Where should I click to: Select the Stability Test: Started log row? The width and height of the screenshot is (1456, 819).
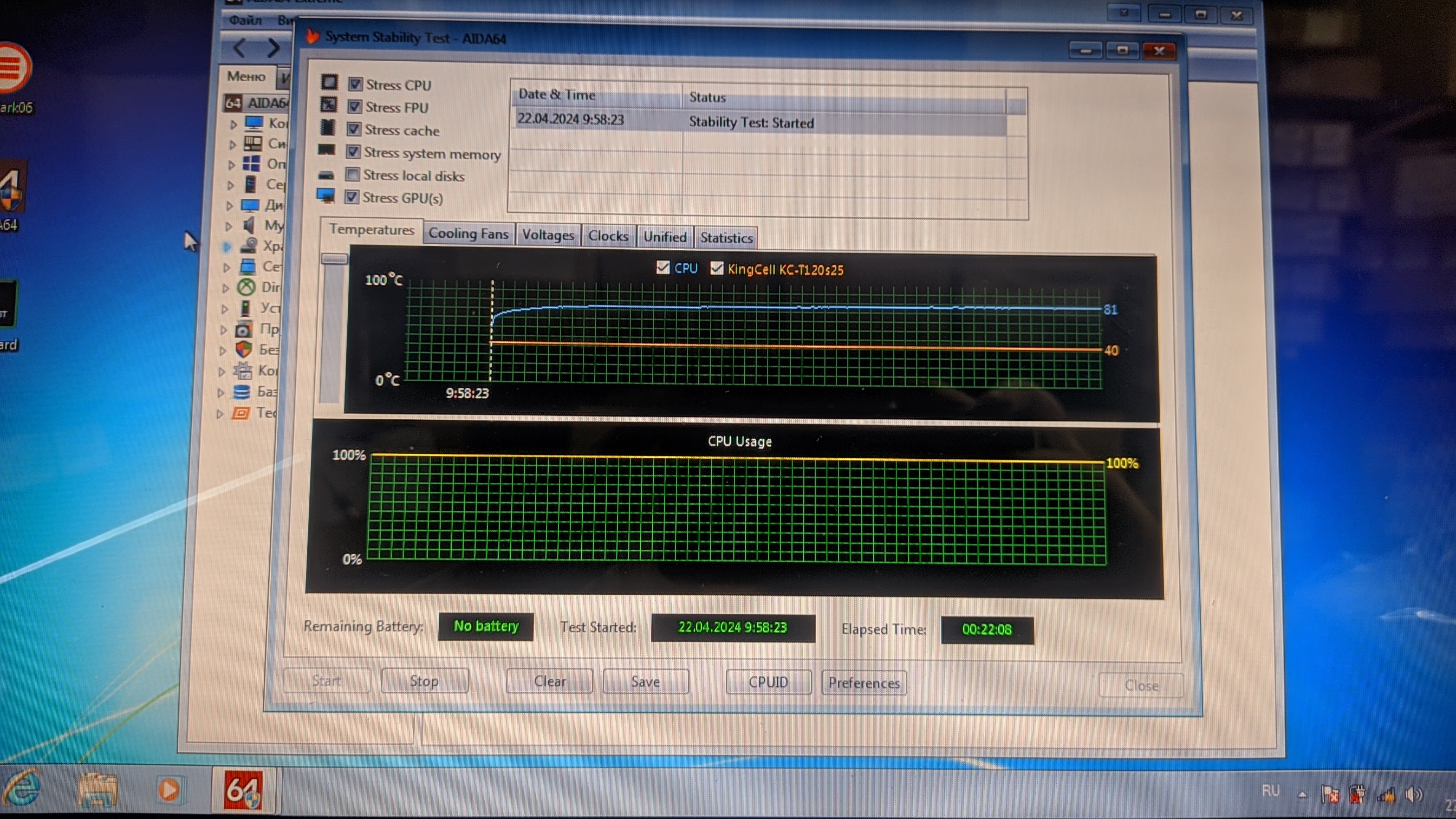(x=759, y=121)
